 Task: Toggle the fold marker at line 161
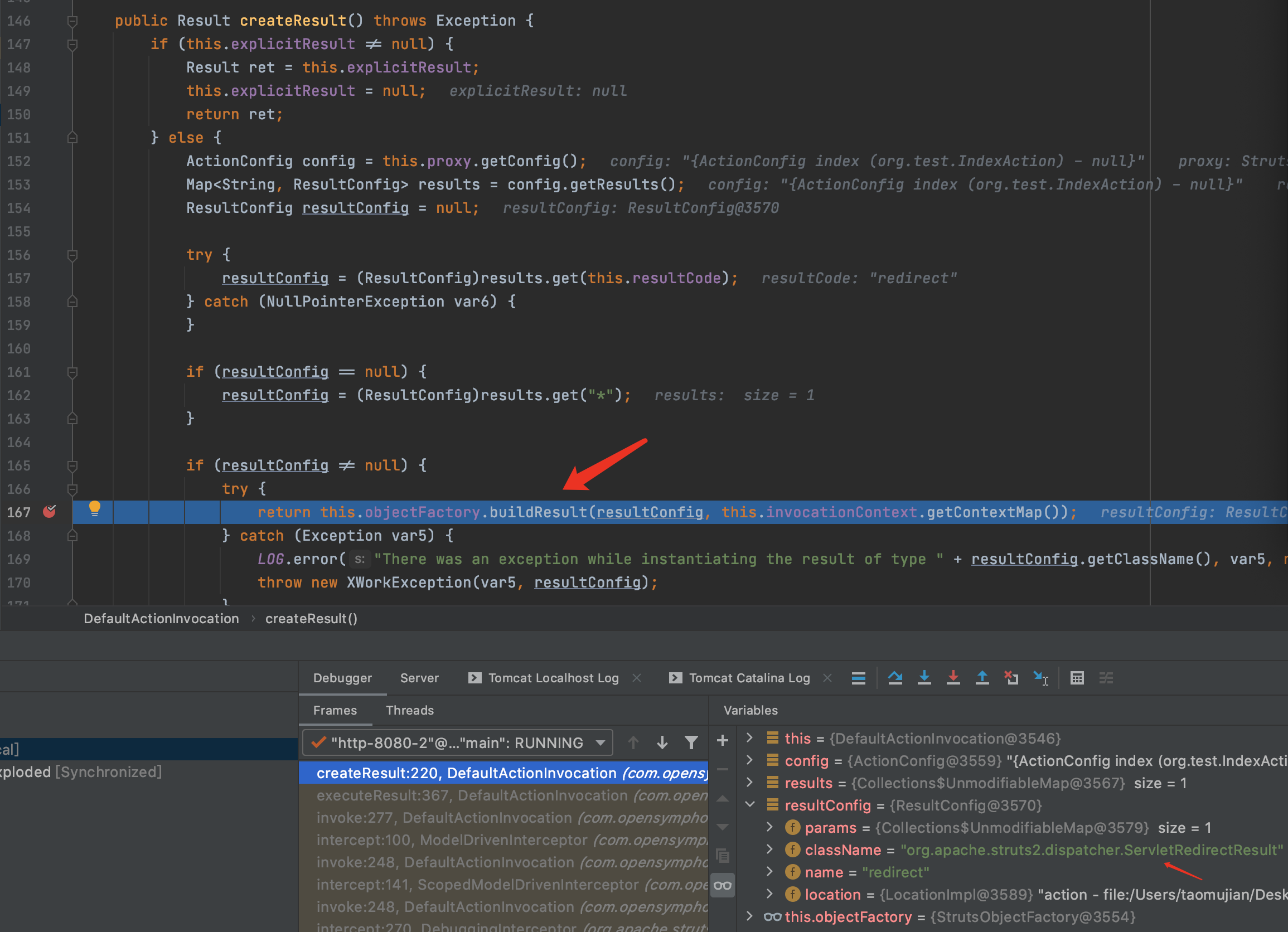tap(72, 372)
